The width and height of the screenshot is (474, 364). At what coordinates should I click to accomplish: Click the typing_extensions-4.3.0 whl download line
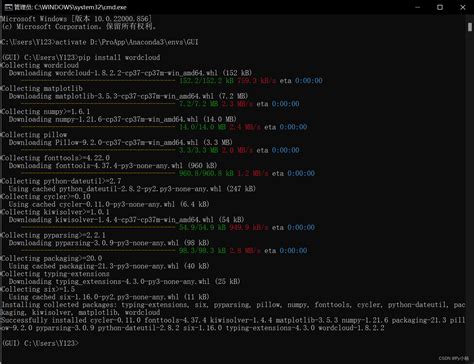click(x=125, y=281)
